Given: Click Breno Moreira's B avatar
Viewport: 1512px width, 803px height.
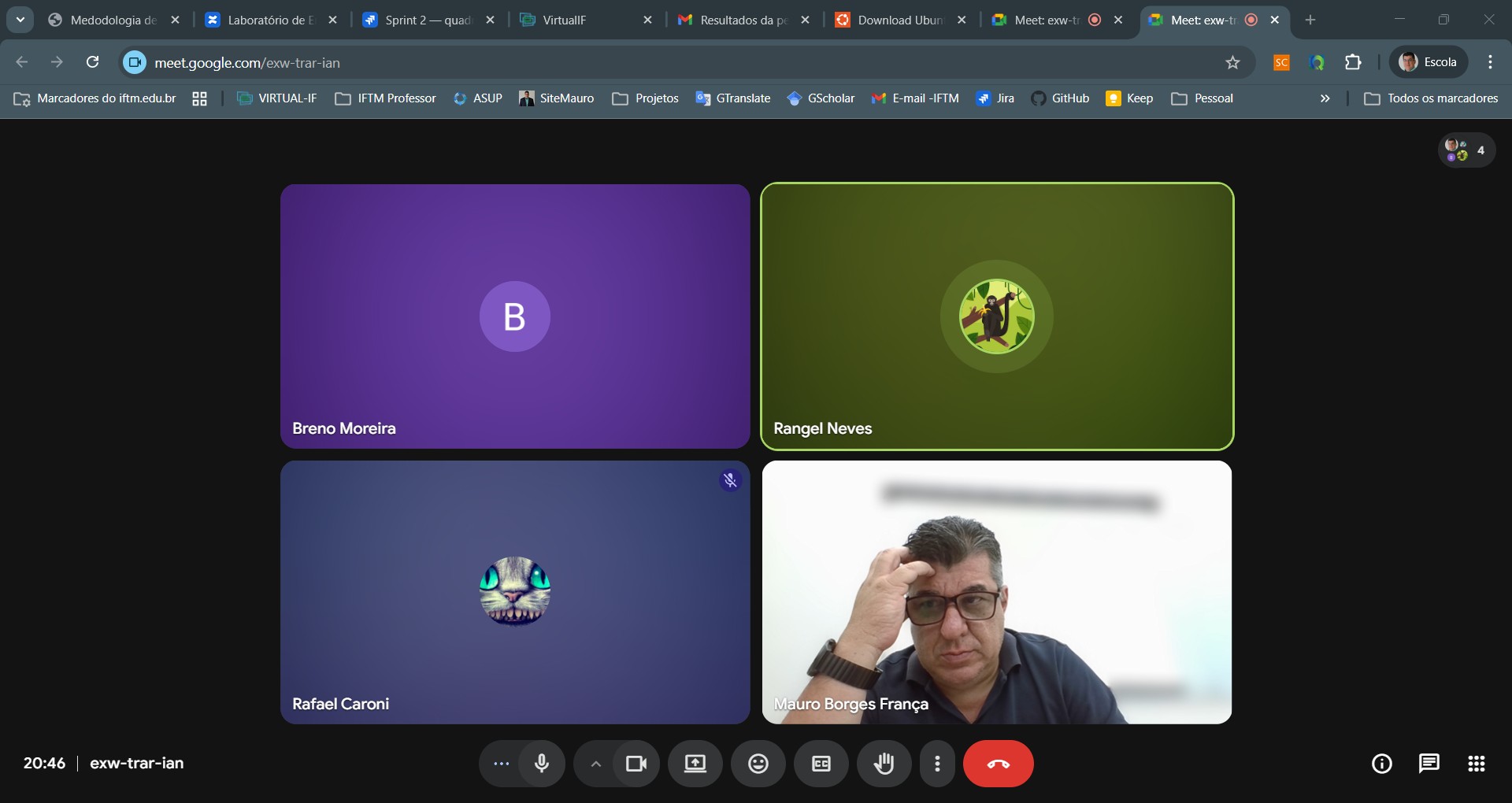Looking at the screenshot, I should coord(515,316).
